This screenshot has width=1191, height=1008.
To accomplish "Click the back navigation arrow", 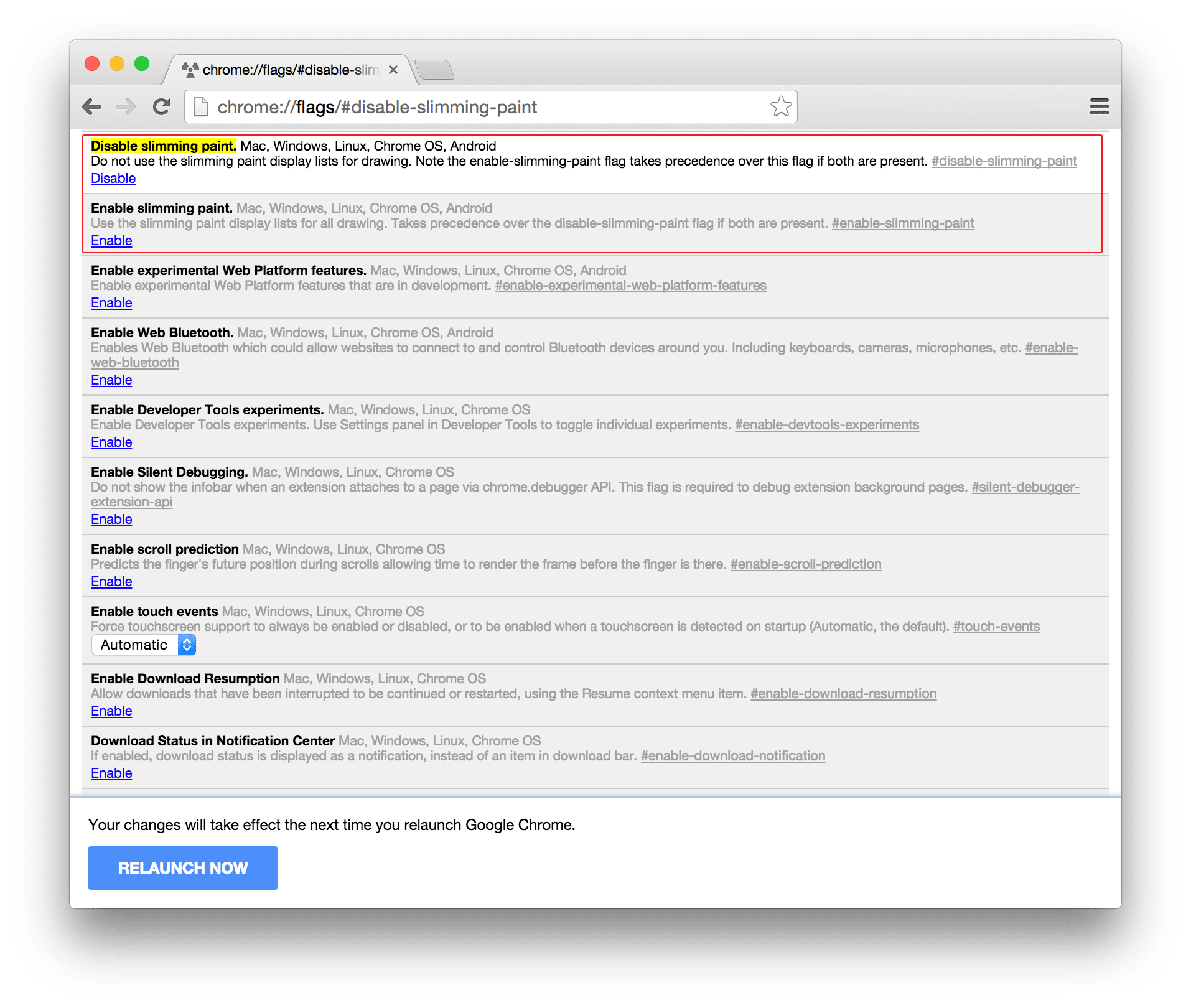I will [x=92, y=106].
